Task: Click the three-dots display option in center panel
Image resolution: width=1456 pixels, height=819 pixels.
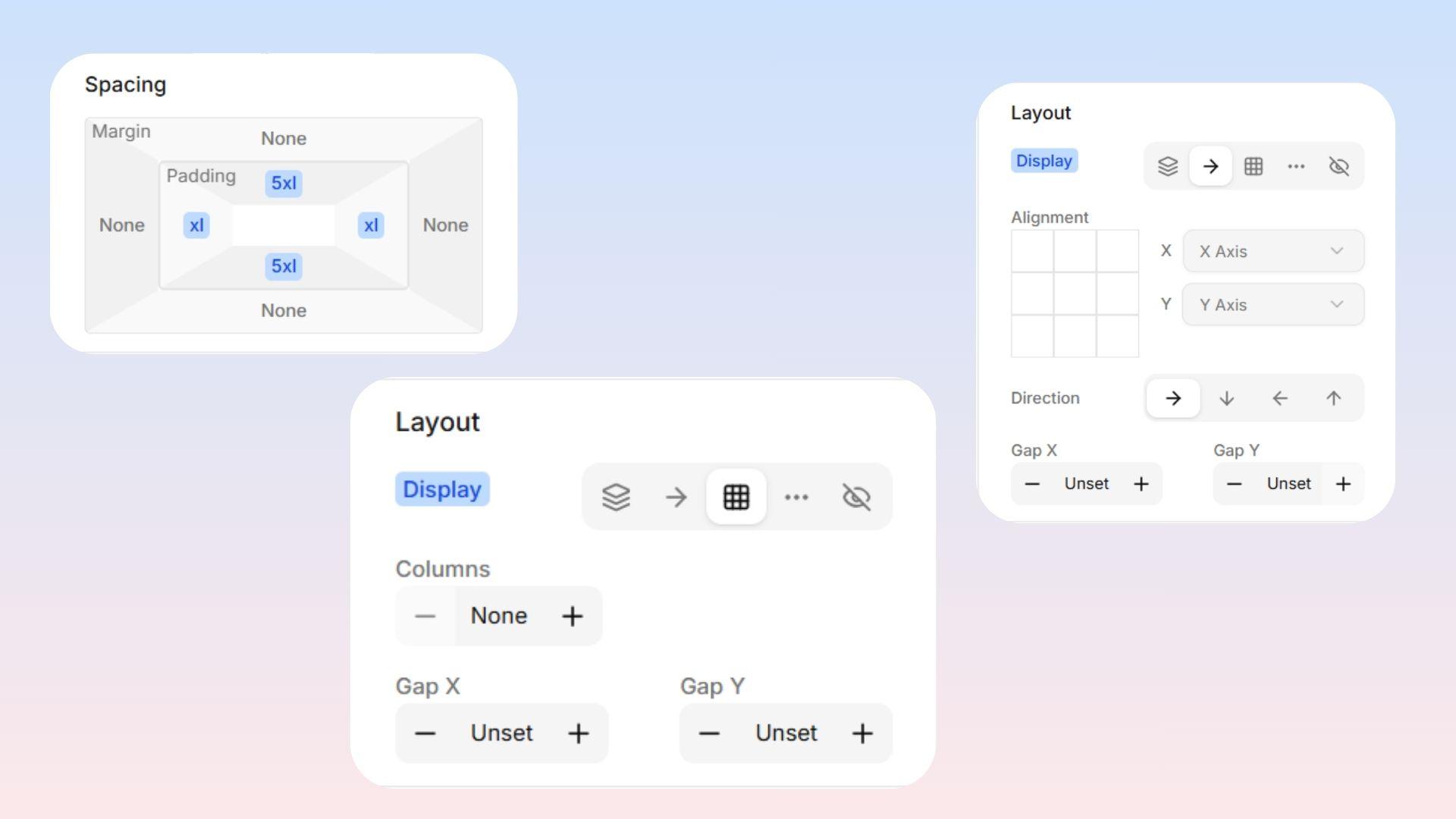Action: tap(796, 497)
